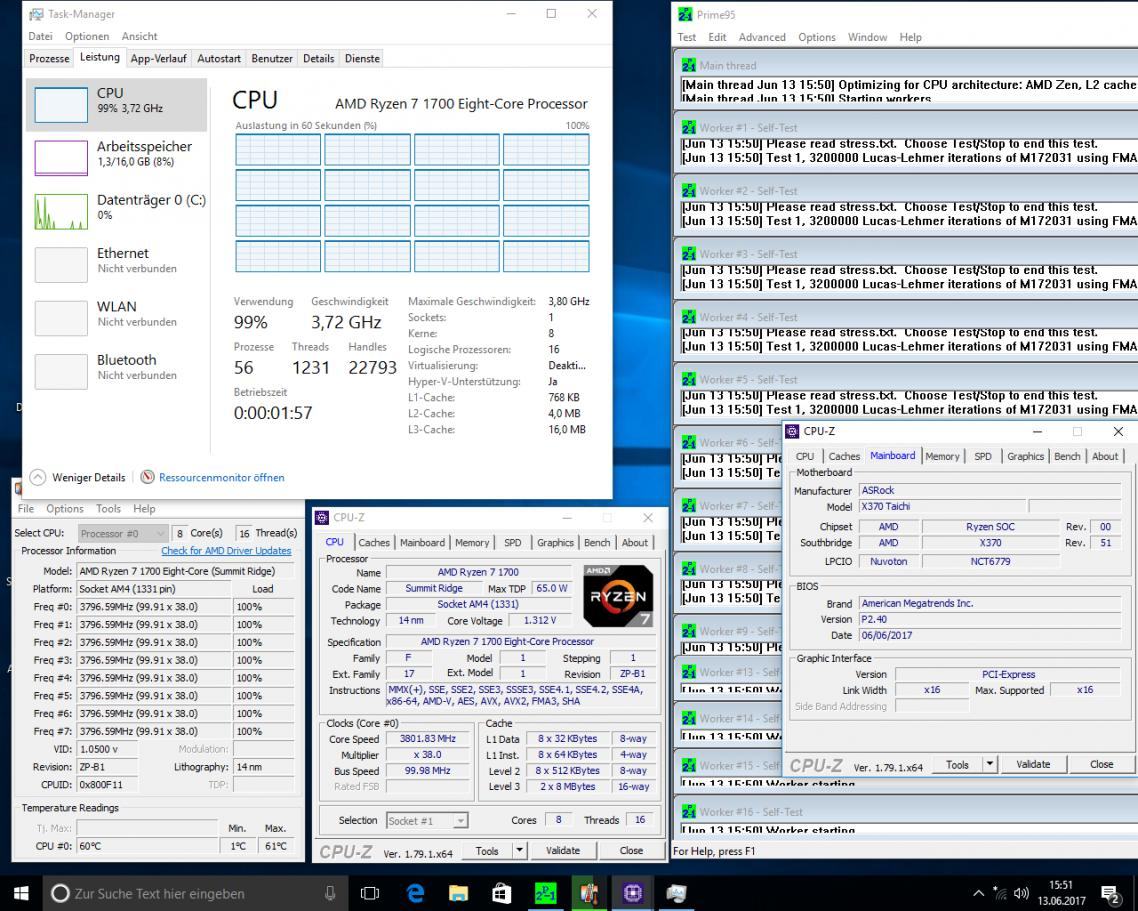Click the Ryzen 7 logo in CPU-Z
Viewport: 1138px width, 911px height.
coord(618,596)
